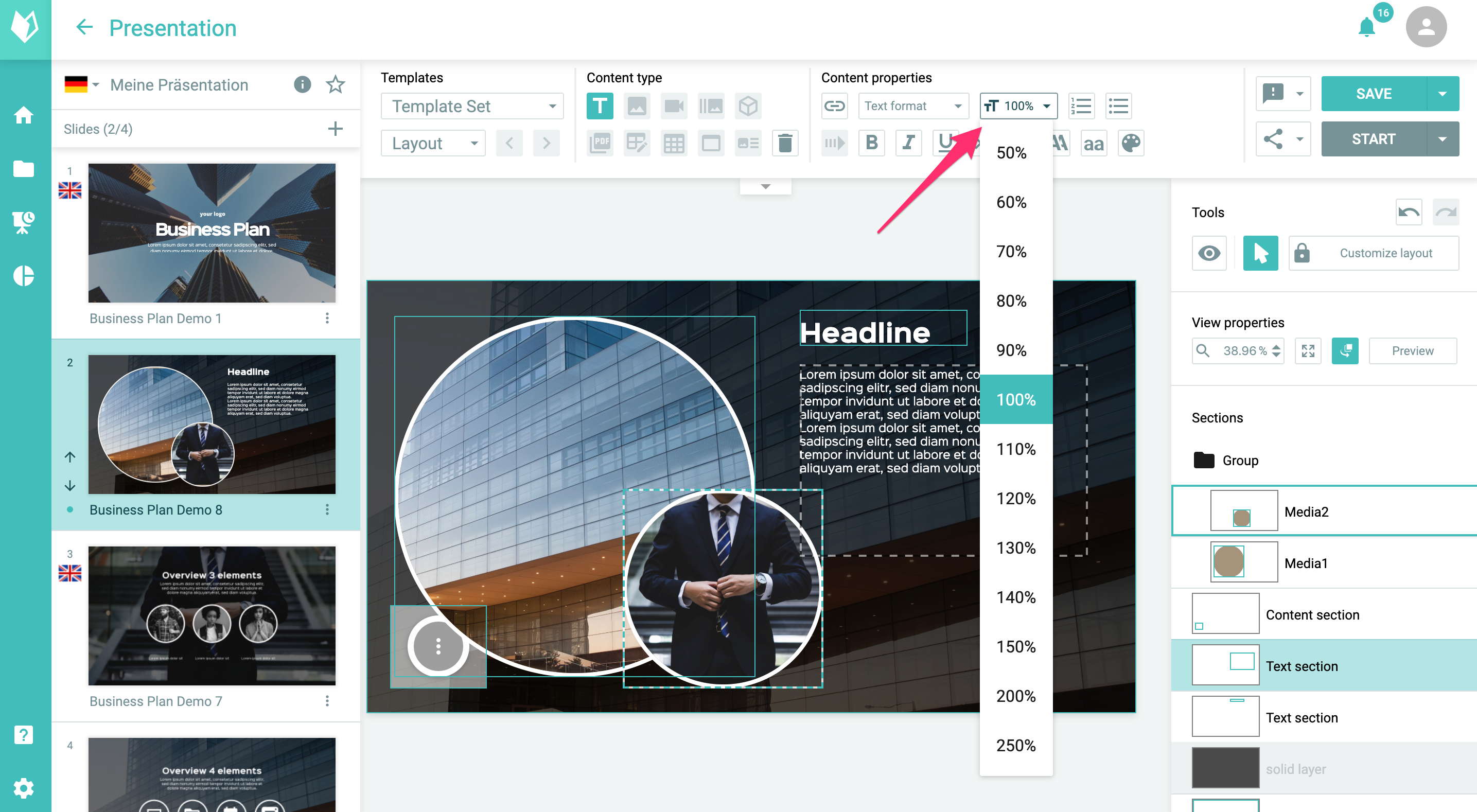Click the START button

point(1373,139)
